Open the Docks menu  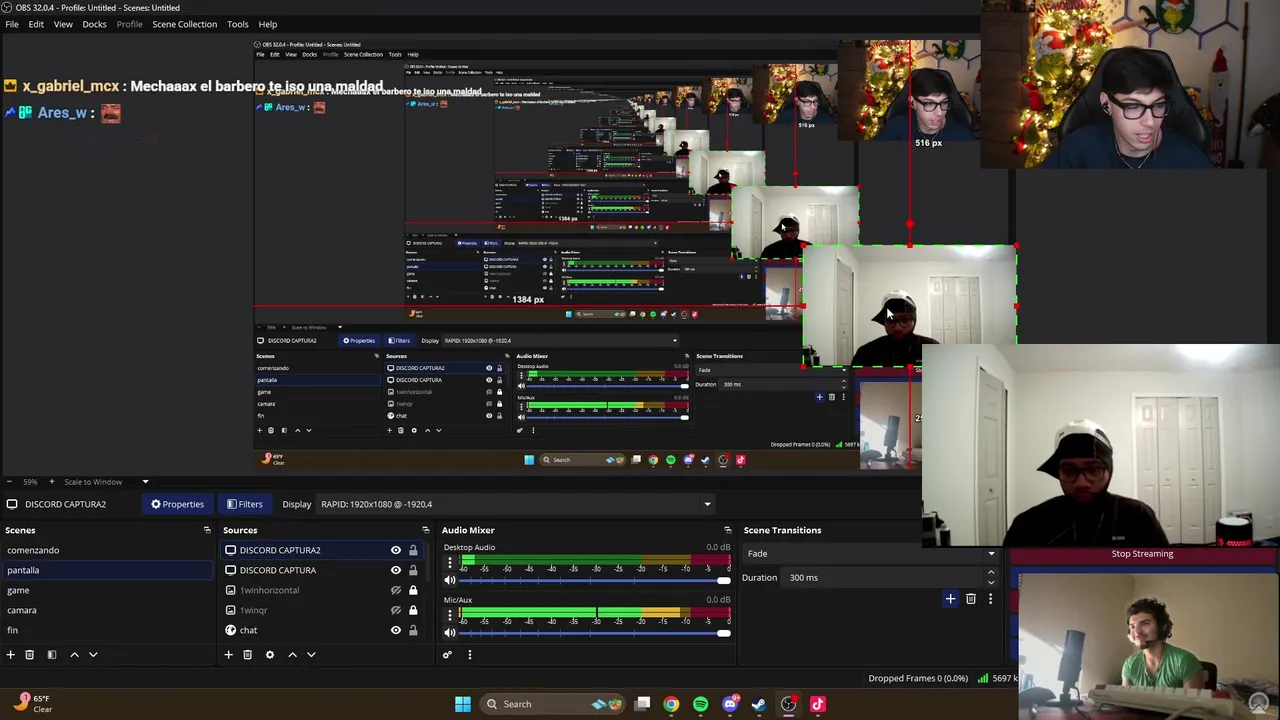(94, 24)
